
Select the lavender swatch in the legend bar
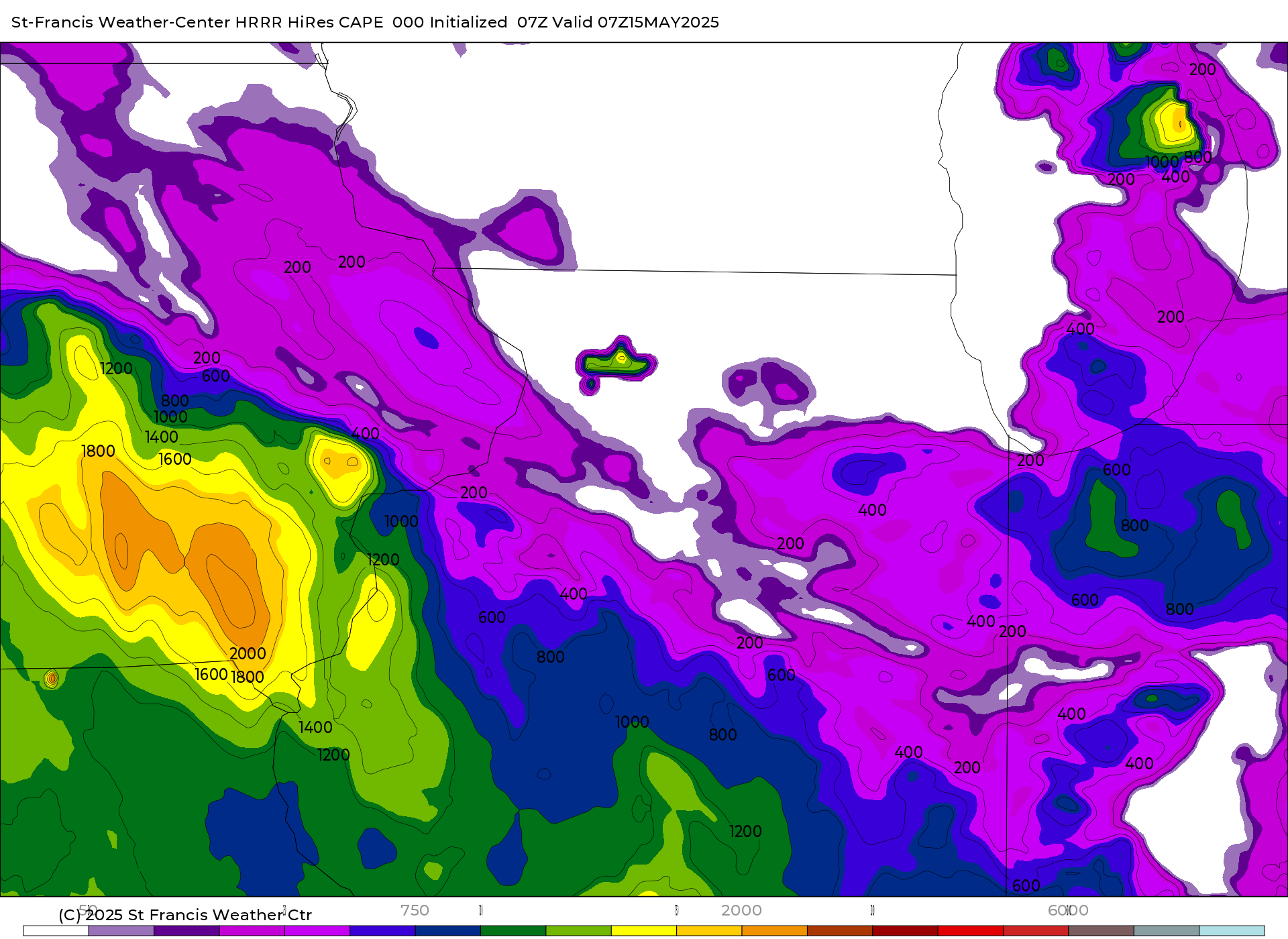[121, 931]
